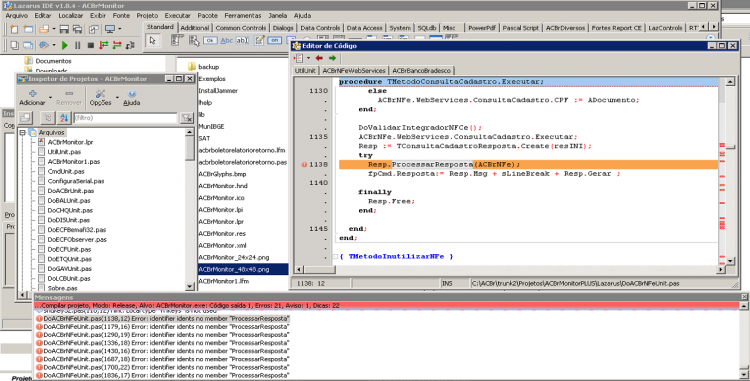The image size is (750, 381).
Task: Select the TMemo component icon
Action: coord(259,41)
